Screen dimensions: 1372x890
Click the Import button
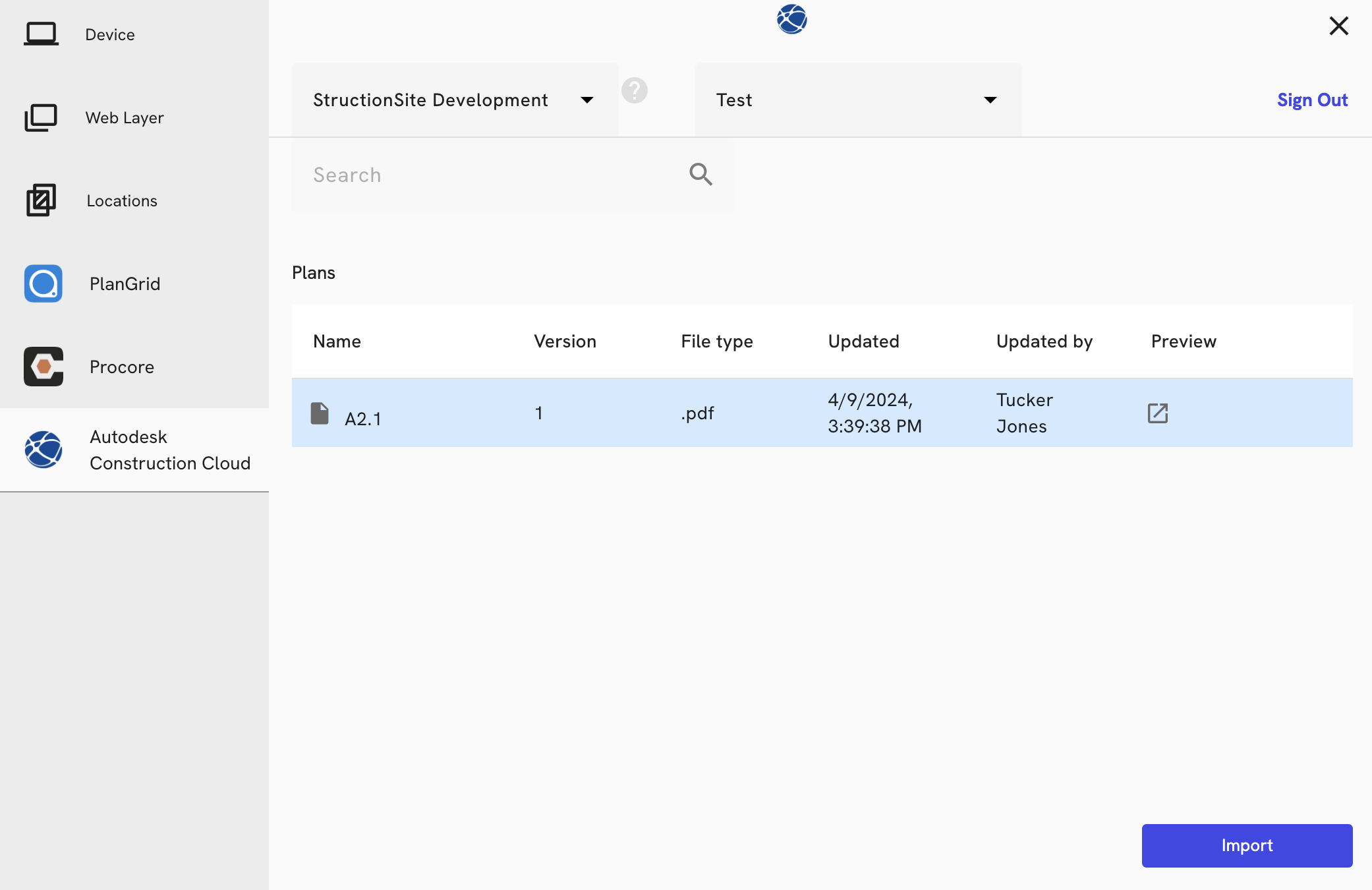pos(1246,845)
